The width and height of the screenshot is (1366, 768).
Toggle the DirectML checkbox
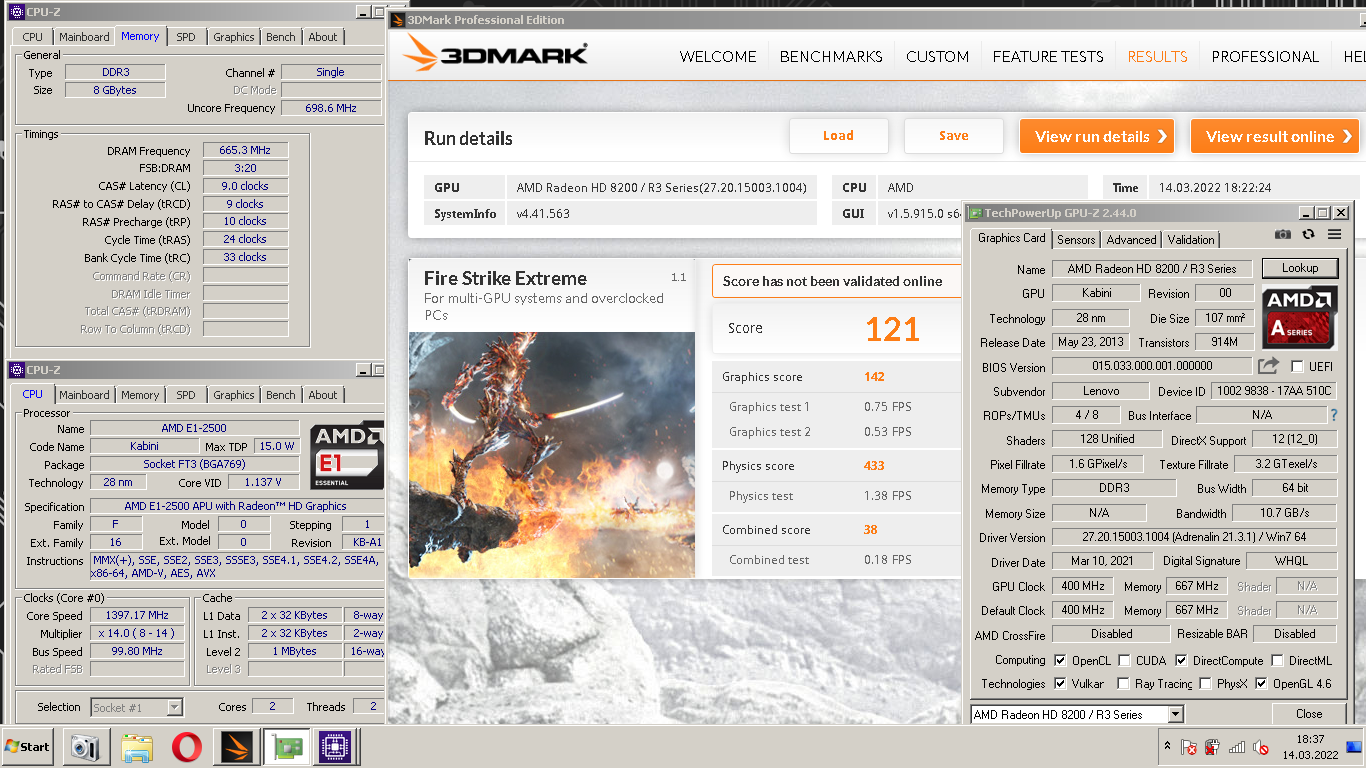point(1277,660)
